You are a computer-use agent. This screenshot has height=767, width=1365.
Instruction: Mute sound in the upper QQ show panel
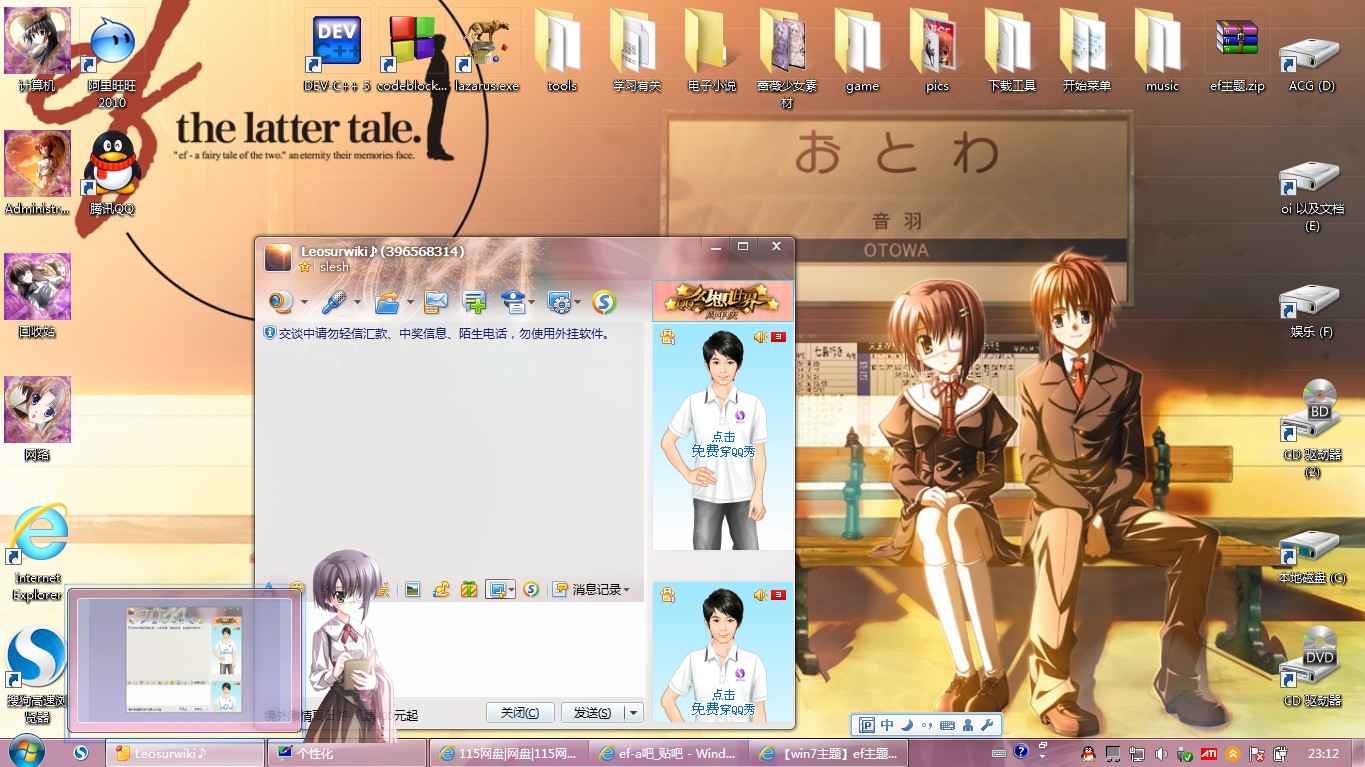(x=761, y=337)
